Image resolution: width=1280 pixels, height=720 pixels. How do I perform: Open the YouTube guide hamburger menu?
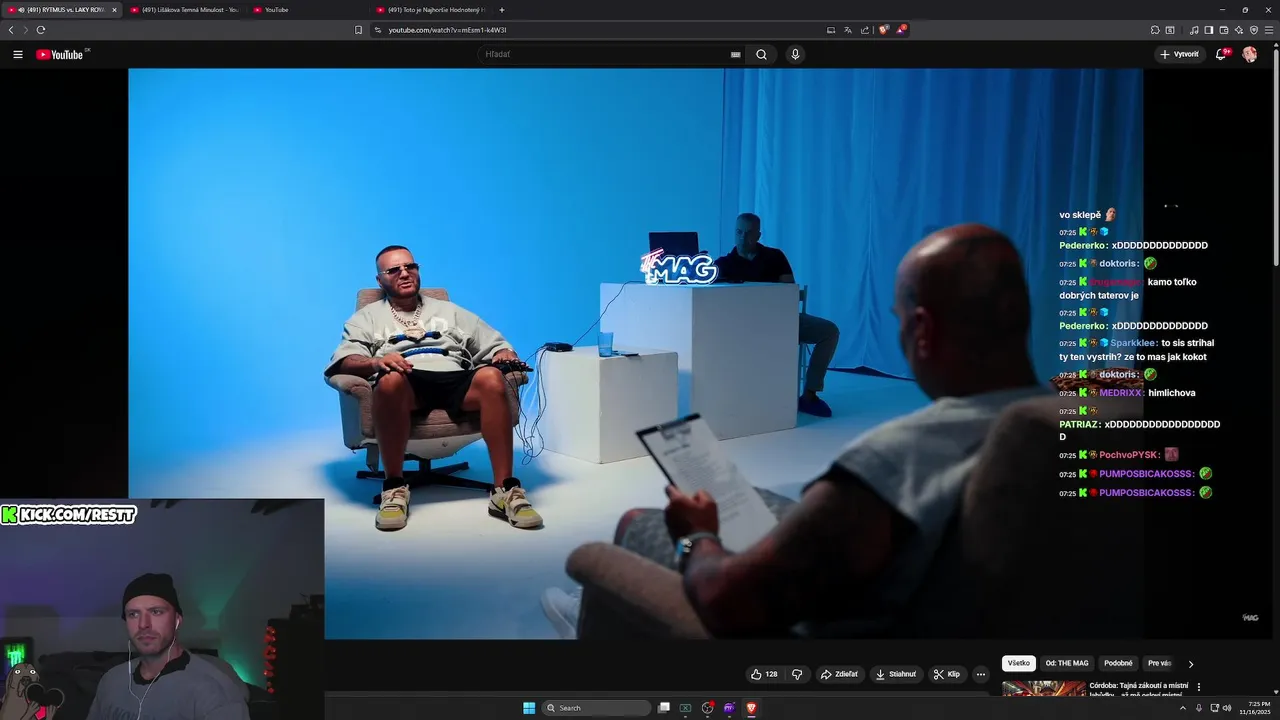(17, 54)
